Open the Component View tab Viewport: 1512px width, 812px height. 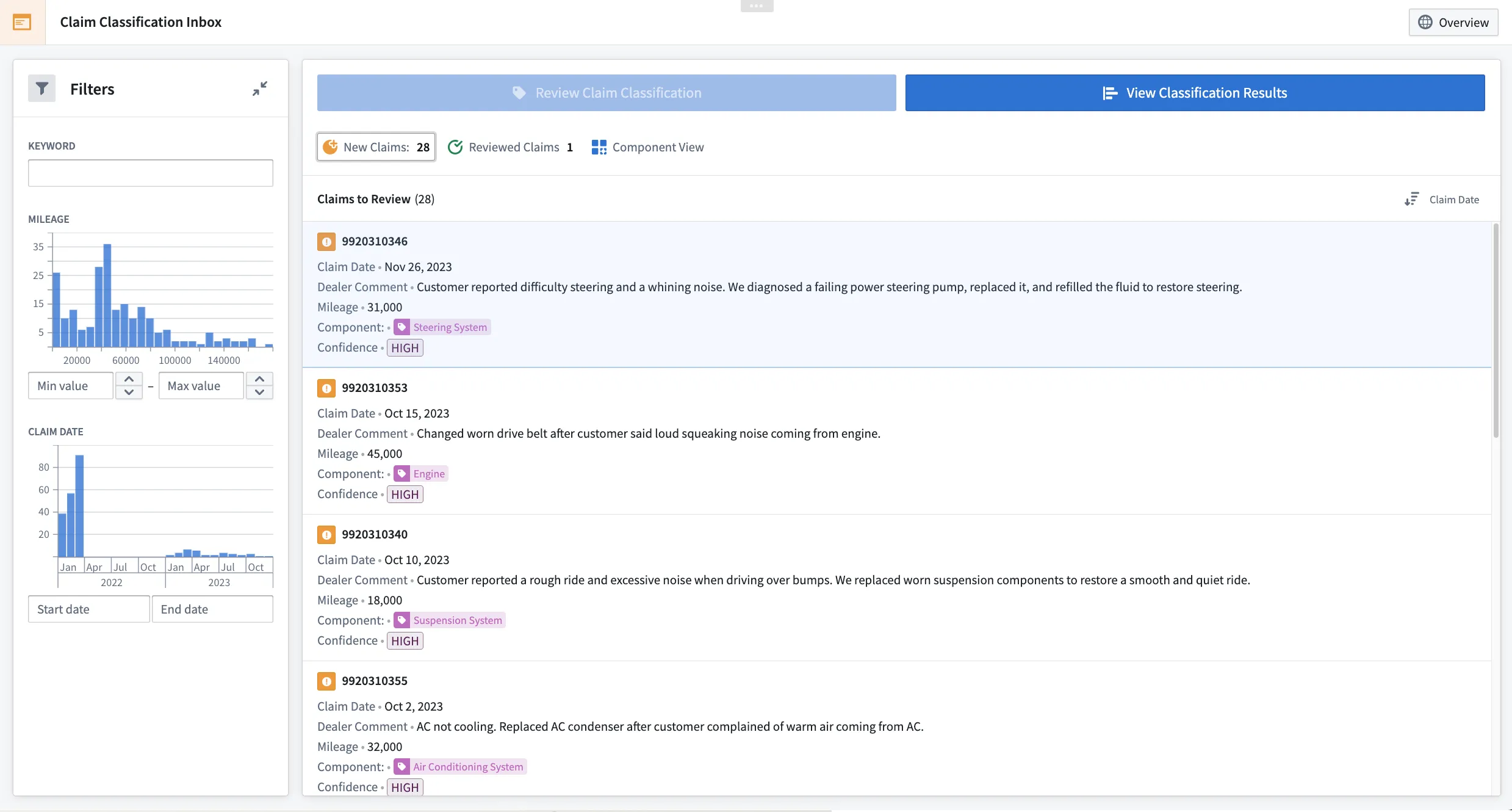click(x=647, y=147)
